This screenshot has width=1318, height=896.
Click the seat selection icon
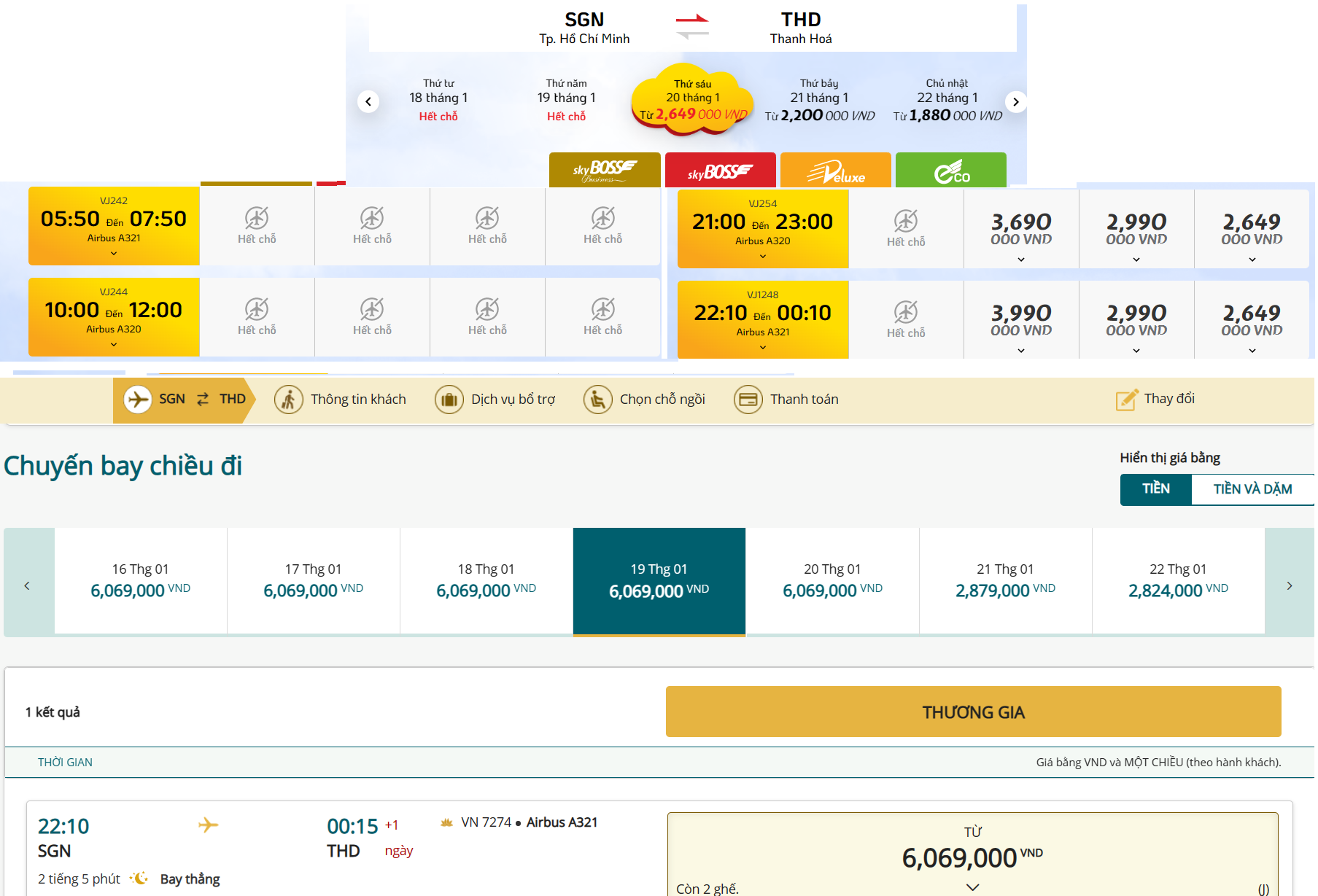tap(598, 400)
